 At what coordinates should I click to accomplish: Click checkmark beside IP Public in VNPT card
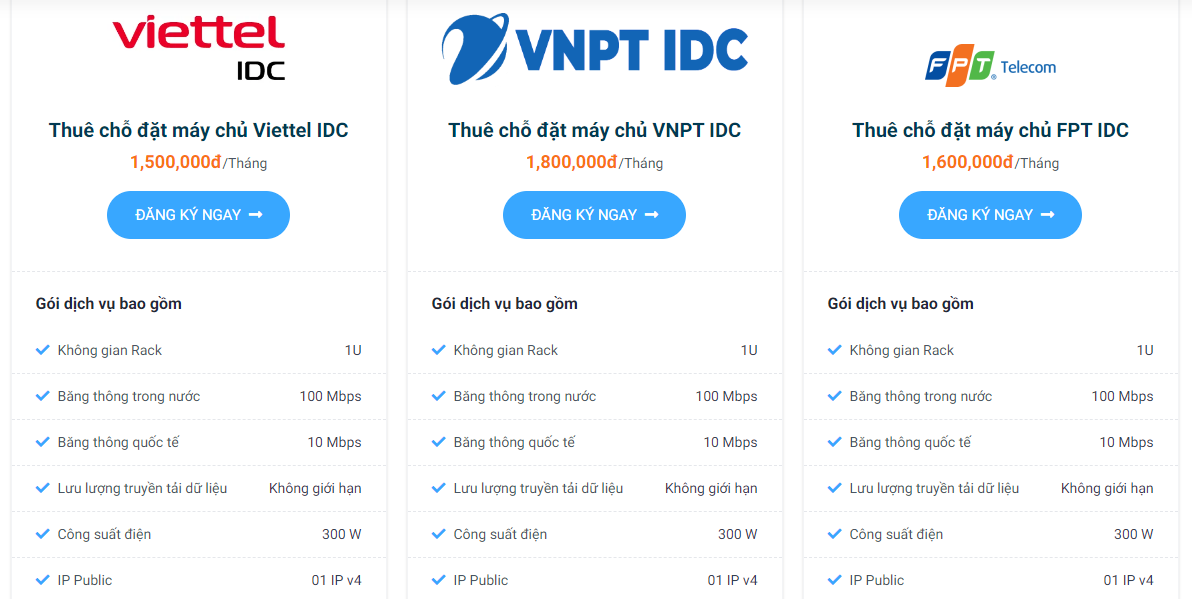[x=439, y=580]
